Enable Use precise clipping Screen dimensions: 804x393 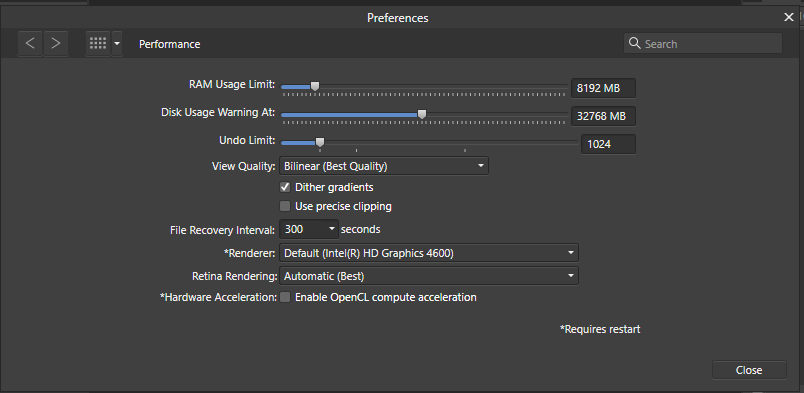285,206
